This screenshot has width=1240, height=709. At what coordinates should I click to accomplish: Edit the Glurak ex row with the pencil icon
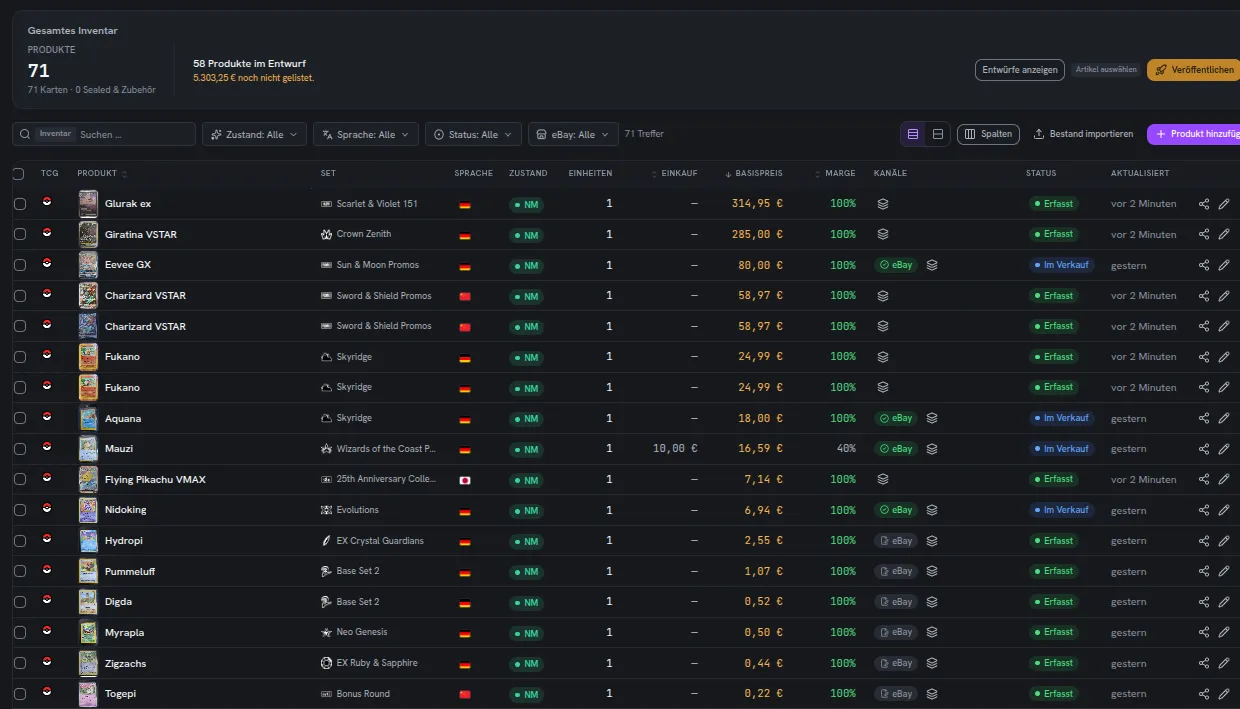click(x=1224, y=204)
